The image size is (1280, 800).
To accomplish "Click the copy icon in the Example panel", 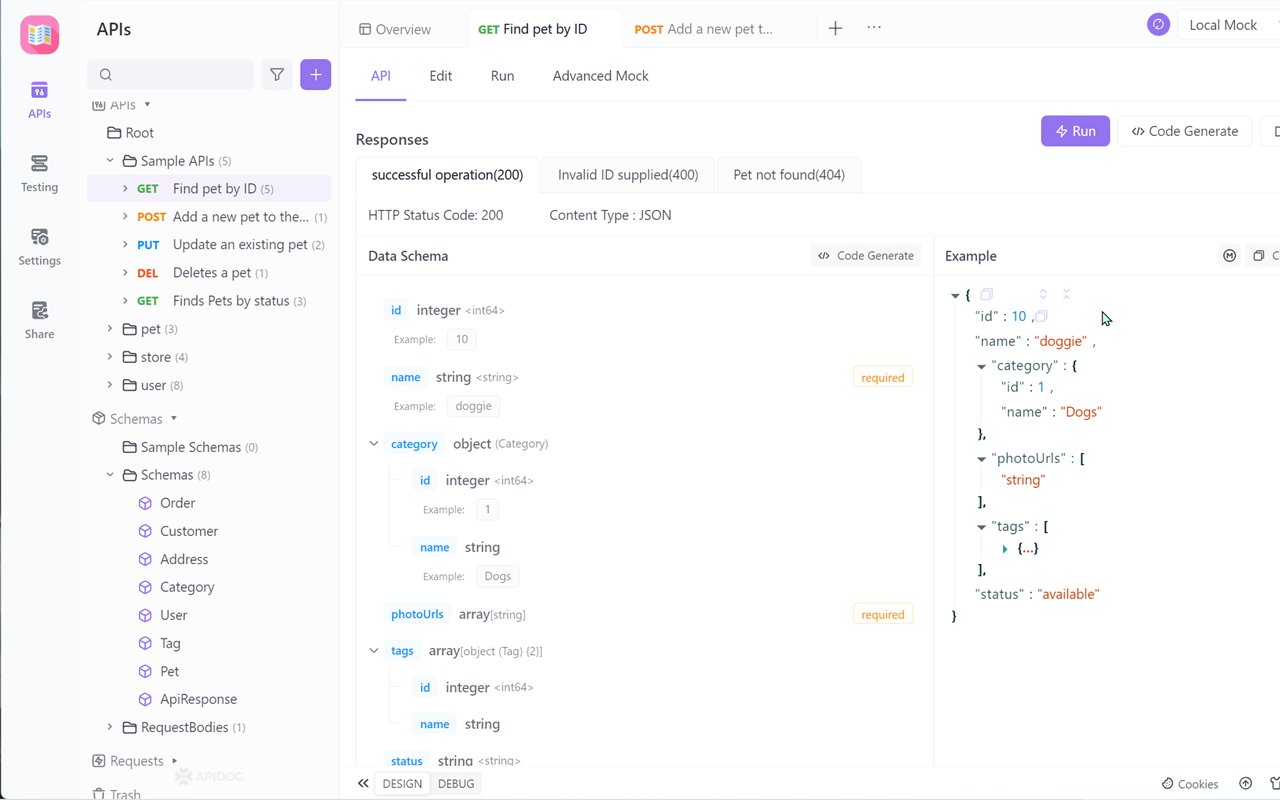I will 1258,255.
